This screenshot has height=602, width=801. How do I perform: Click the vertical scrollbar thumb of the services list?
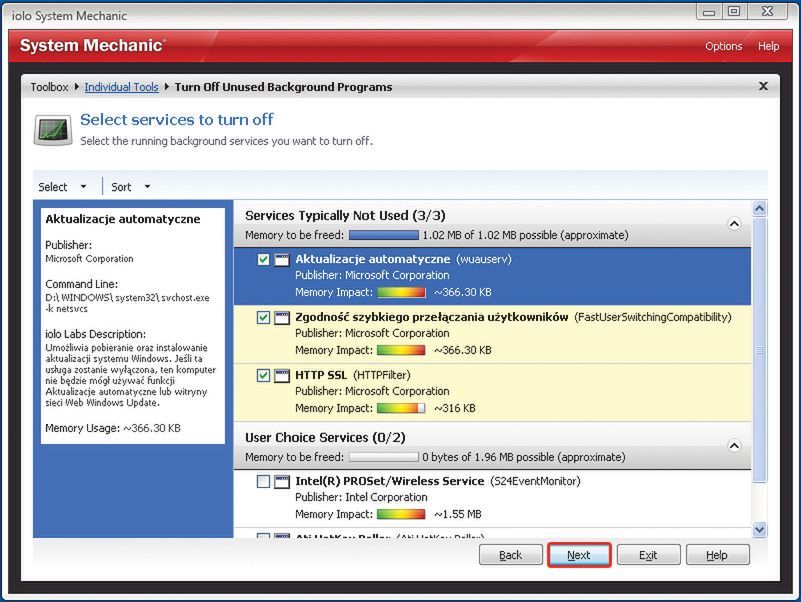(759, 349)
